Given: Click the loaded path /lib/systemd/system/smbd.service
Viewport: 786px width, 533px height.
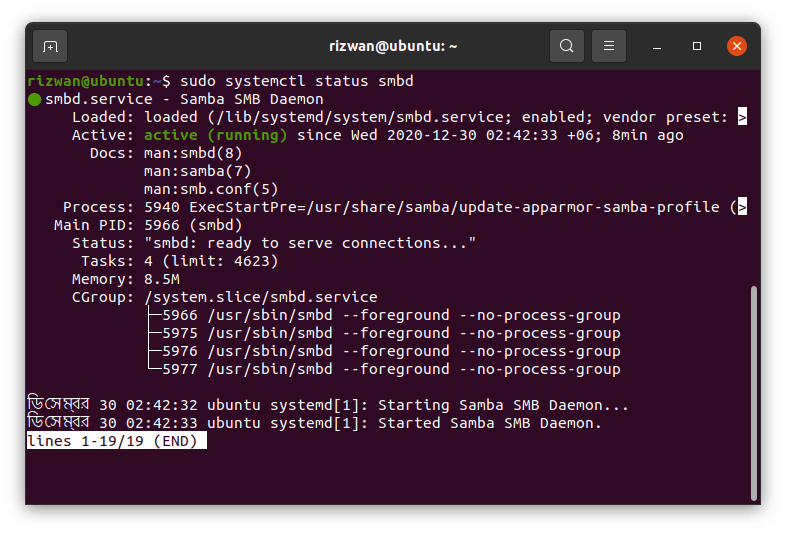Looking at the screenshot, I should (x=359, y=117).
